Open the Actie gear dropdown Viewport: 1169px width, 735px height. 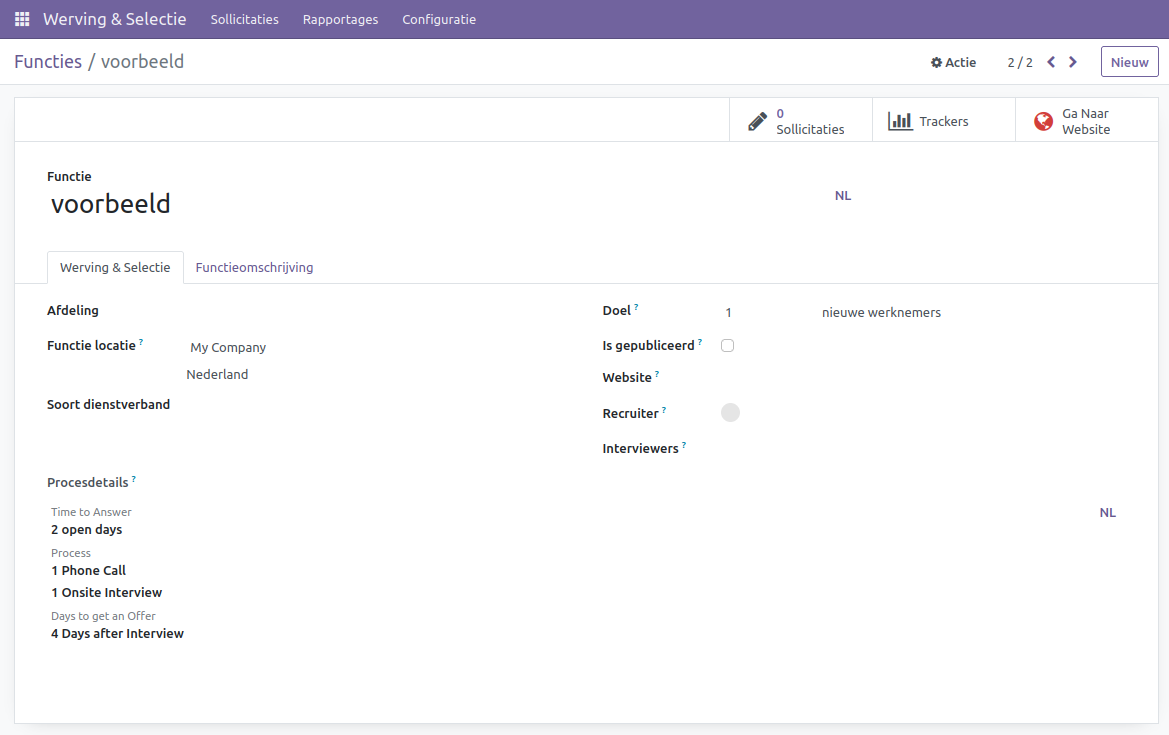[x=953, y=62]
